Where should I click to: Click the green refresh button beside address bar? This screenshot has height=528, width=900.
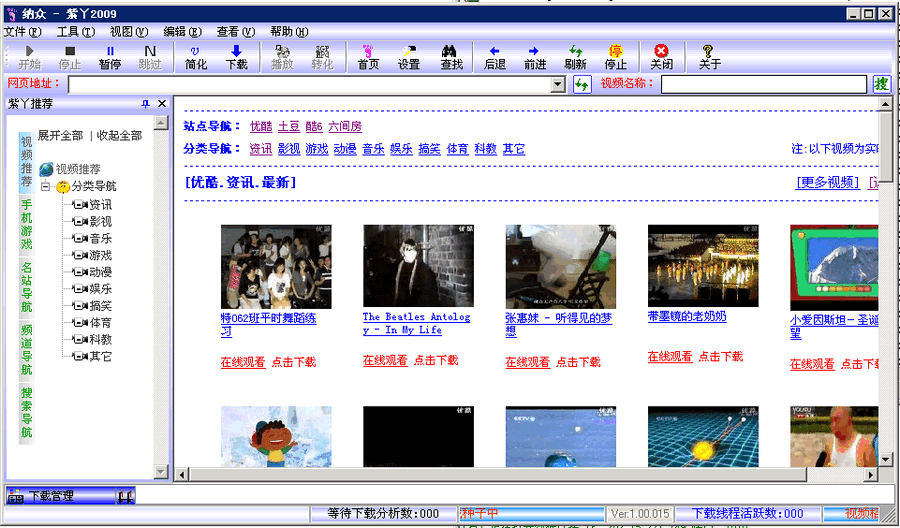click(582, 84)
